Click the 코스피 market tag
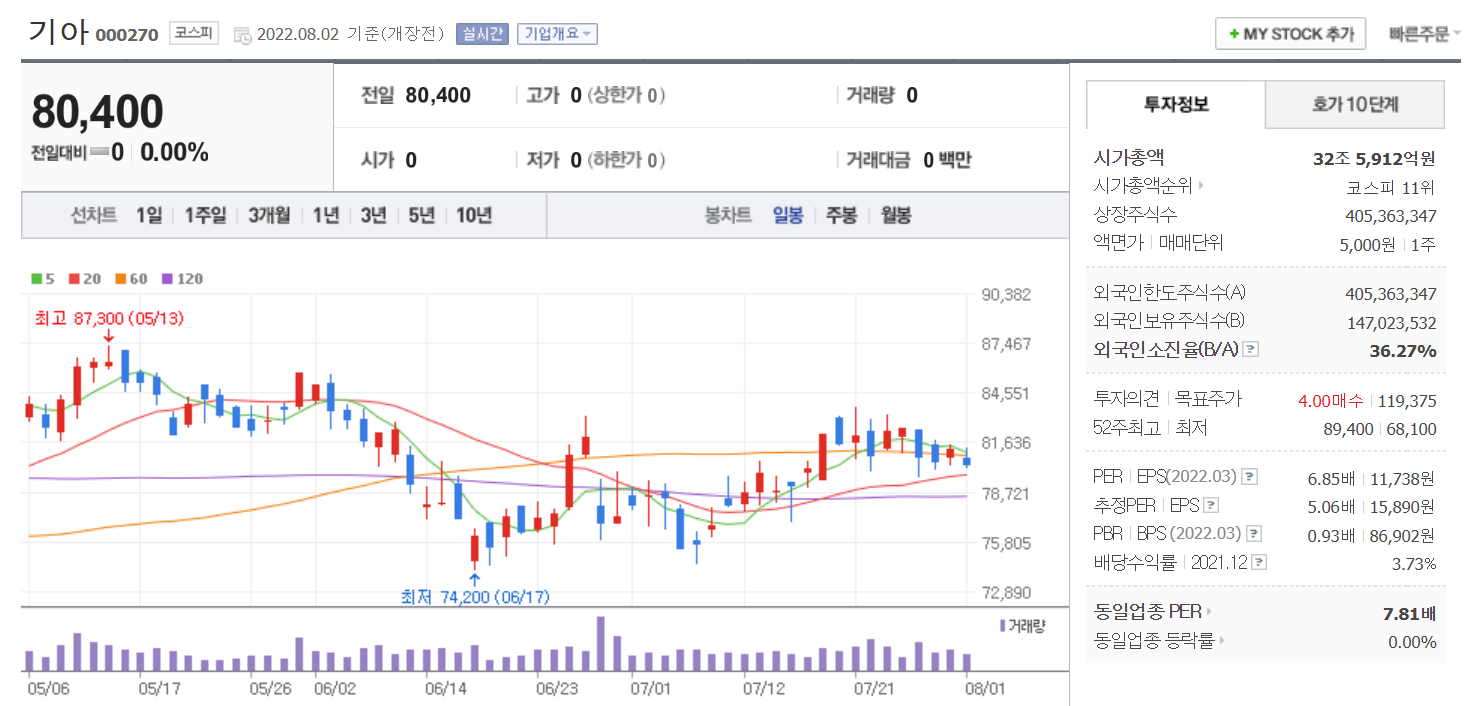This screenshot has width=1471, height=706. (x=193, y=33)
